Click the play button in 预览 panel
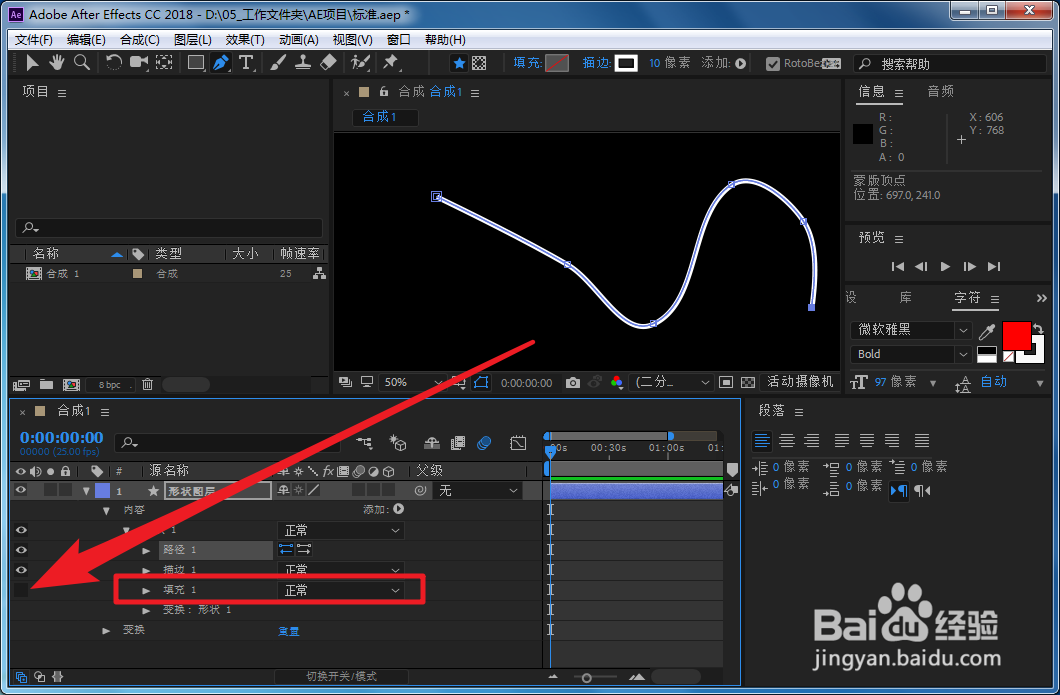The height and width of the screenshot is (695, 1060). (x=945, y=266)
